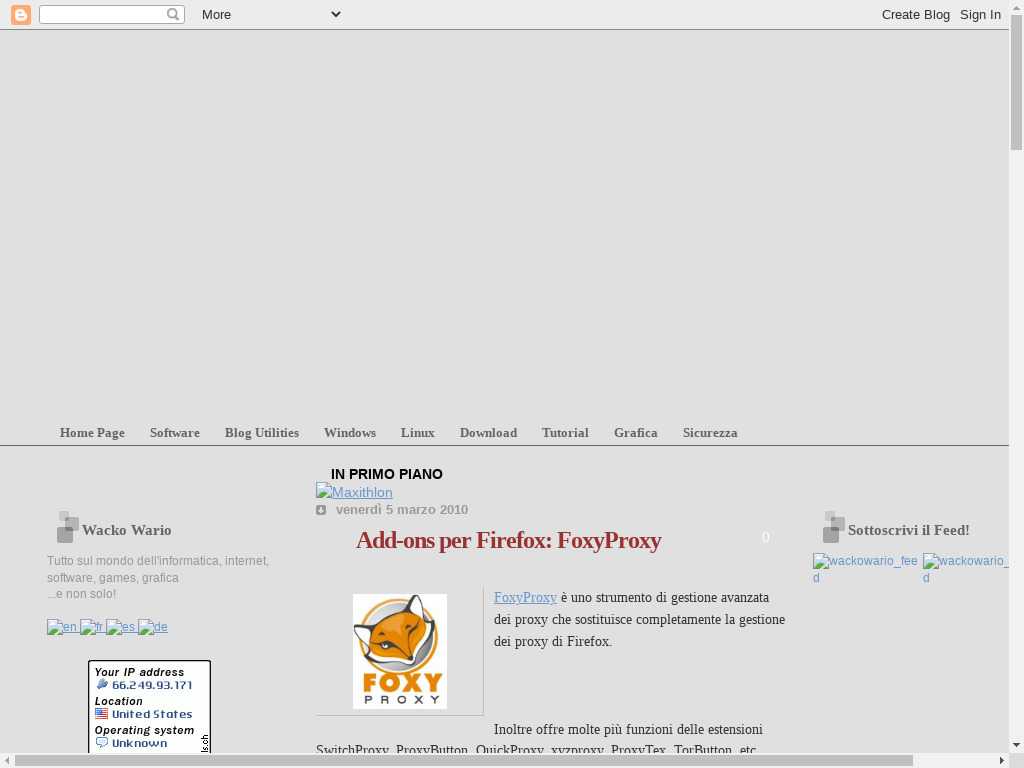The height and width of the screenshot is (768, 1024).
Task: Click the Spanish 'es' flag translation icon
Action: click(x=121, y=627)
